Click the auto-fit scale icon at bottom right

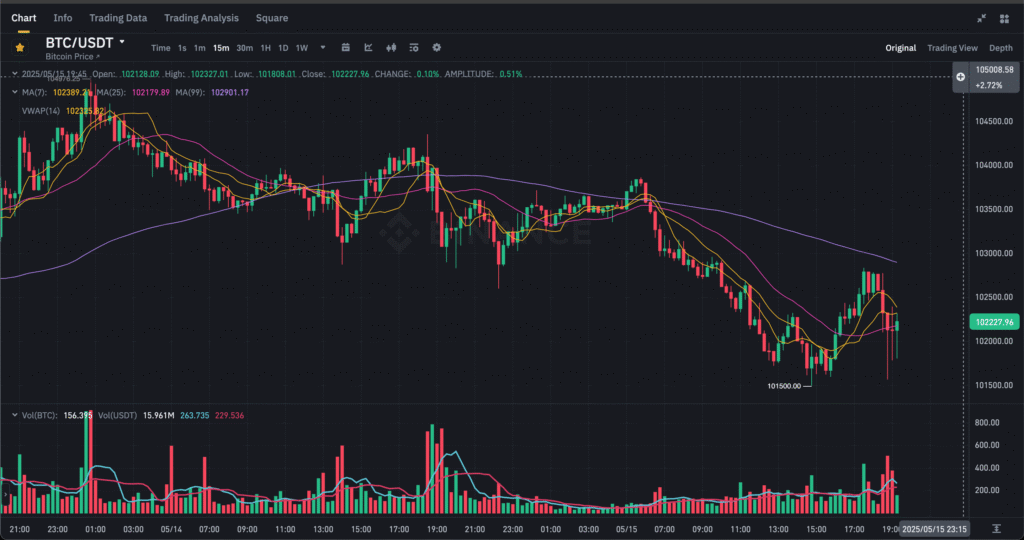pos(996,527)
